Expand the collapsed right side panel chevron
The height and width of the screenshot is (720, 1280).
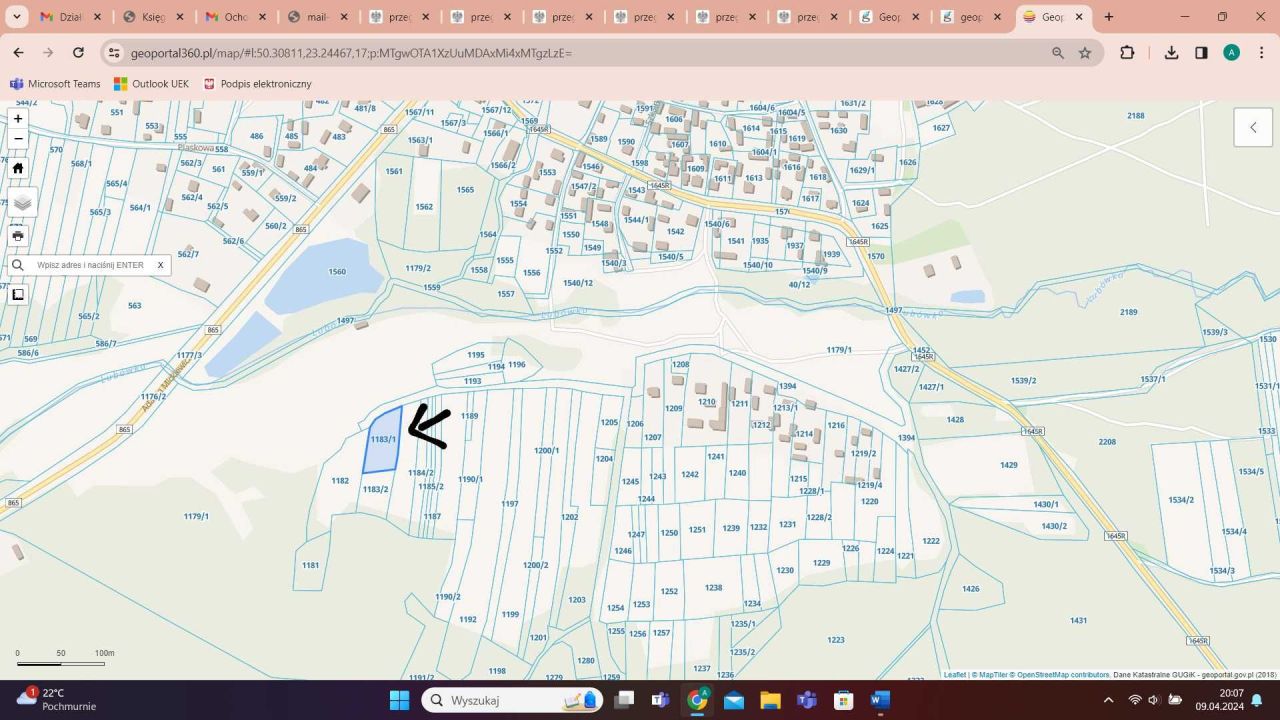tap(1253, 127)
